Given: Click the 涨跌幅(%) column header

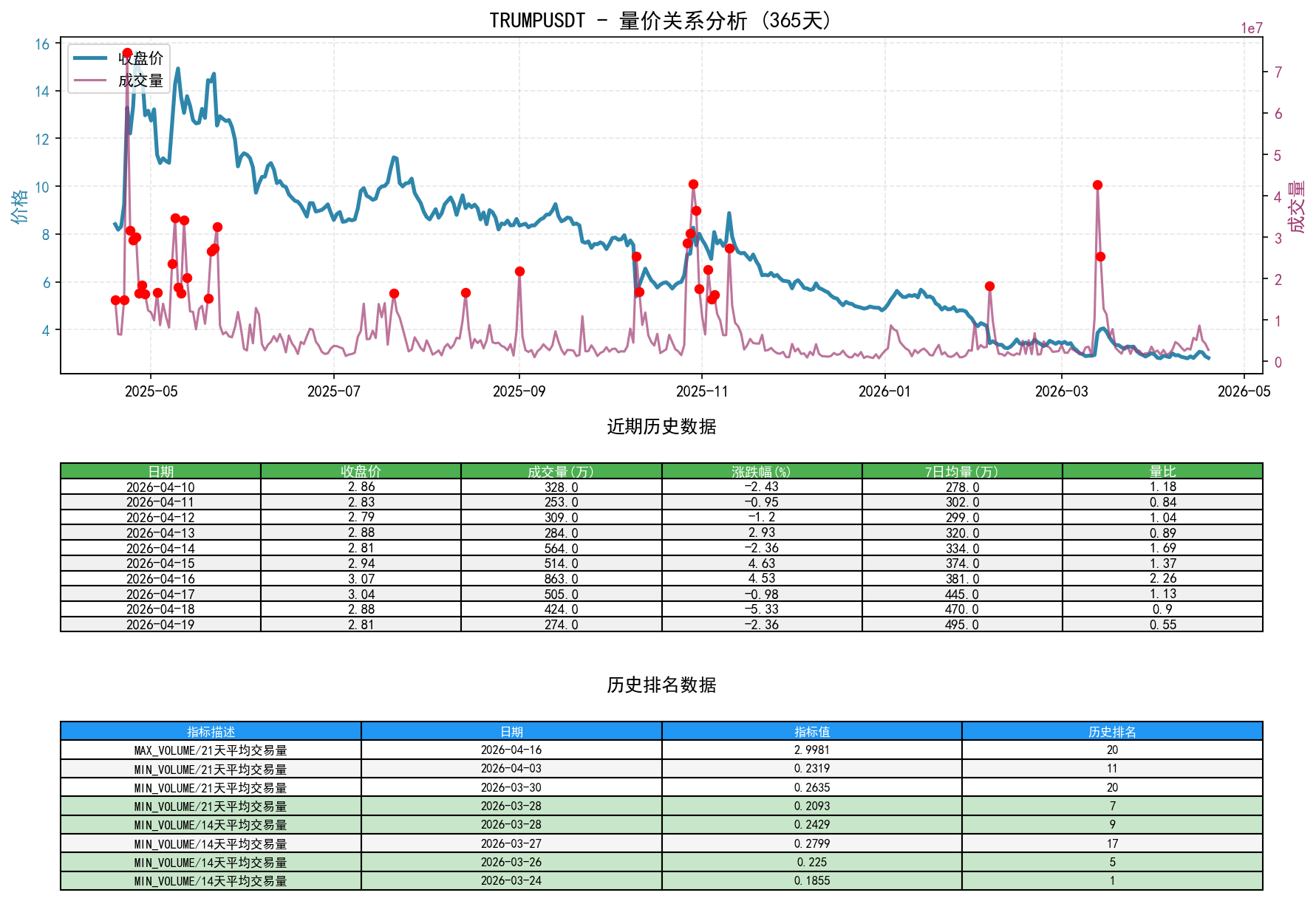Looking at the screenshot, I should coord(762,471).
